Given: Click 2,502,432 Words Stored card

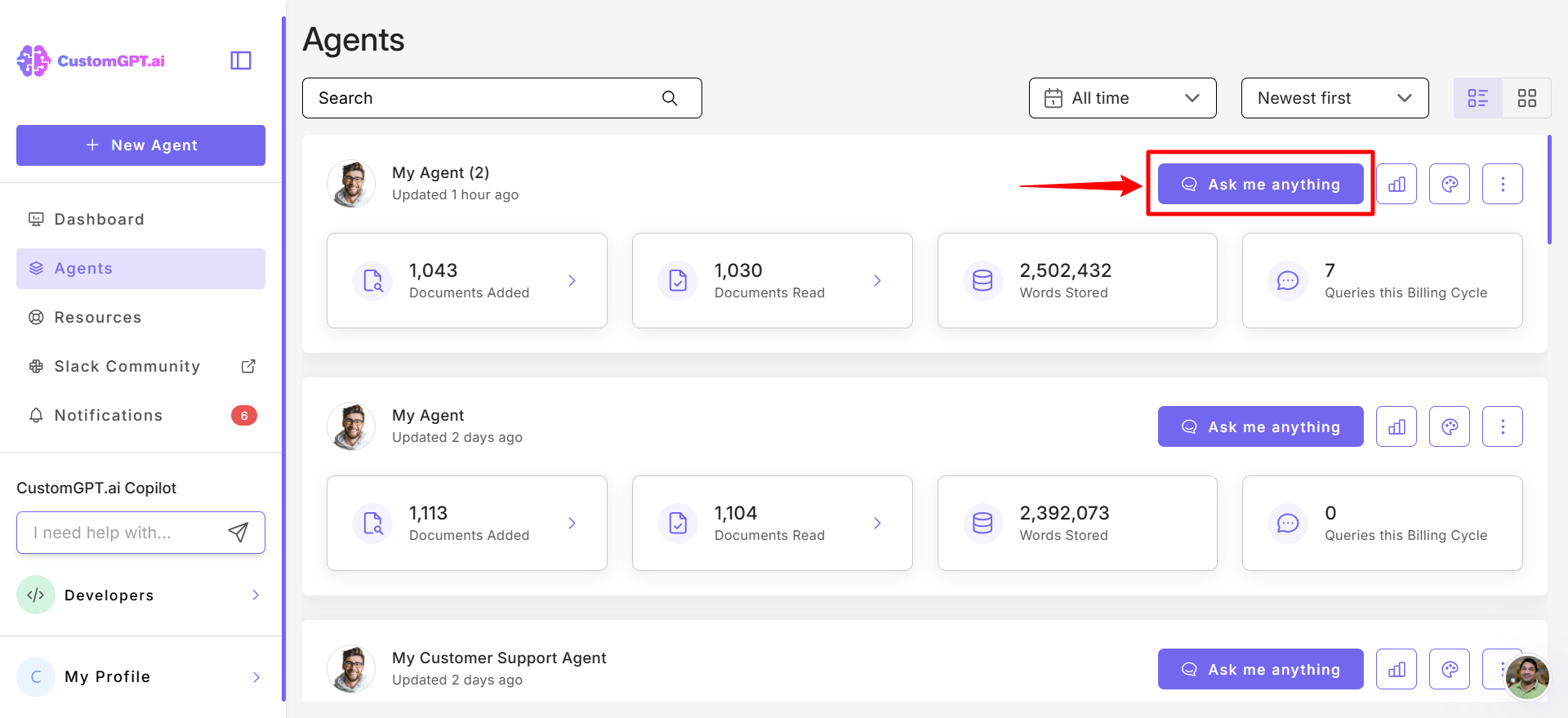Looking at the screenshot, I should click(1077, 281).
